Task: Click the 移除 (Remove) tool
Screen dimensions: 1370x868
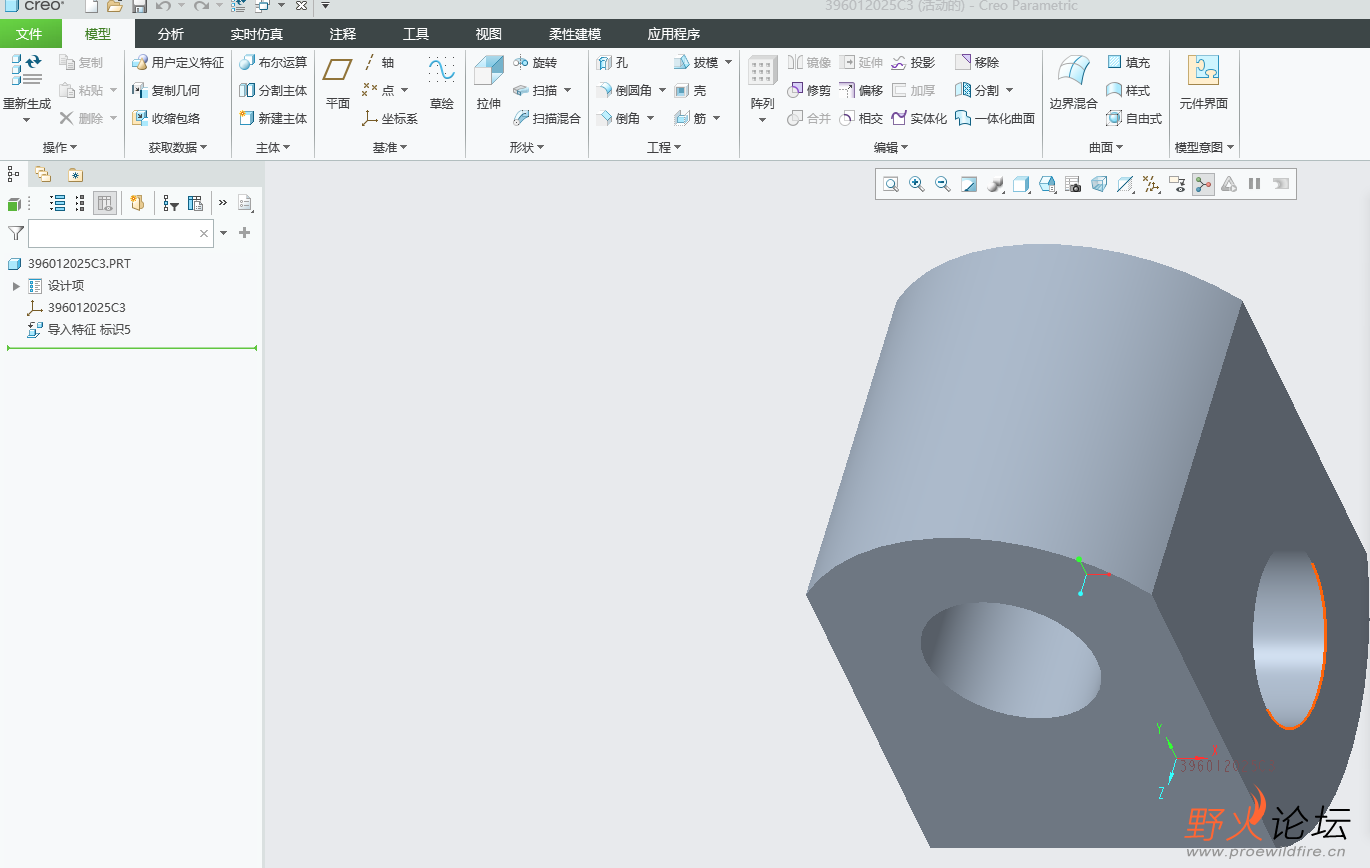Action: [x=977, y=62]
